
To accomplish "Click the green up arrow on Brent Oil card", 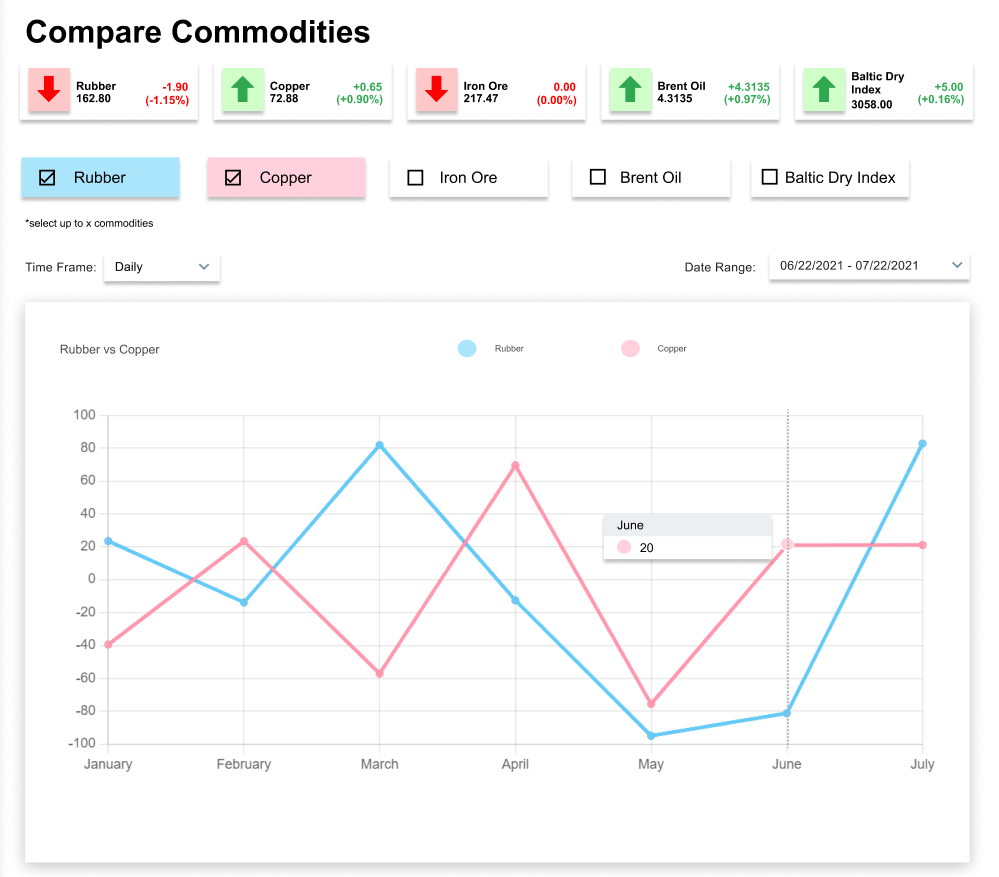I will coord(630,91).
